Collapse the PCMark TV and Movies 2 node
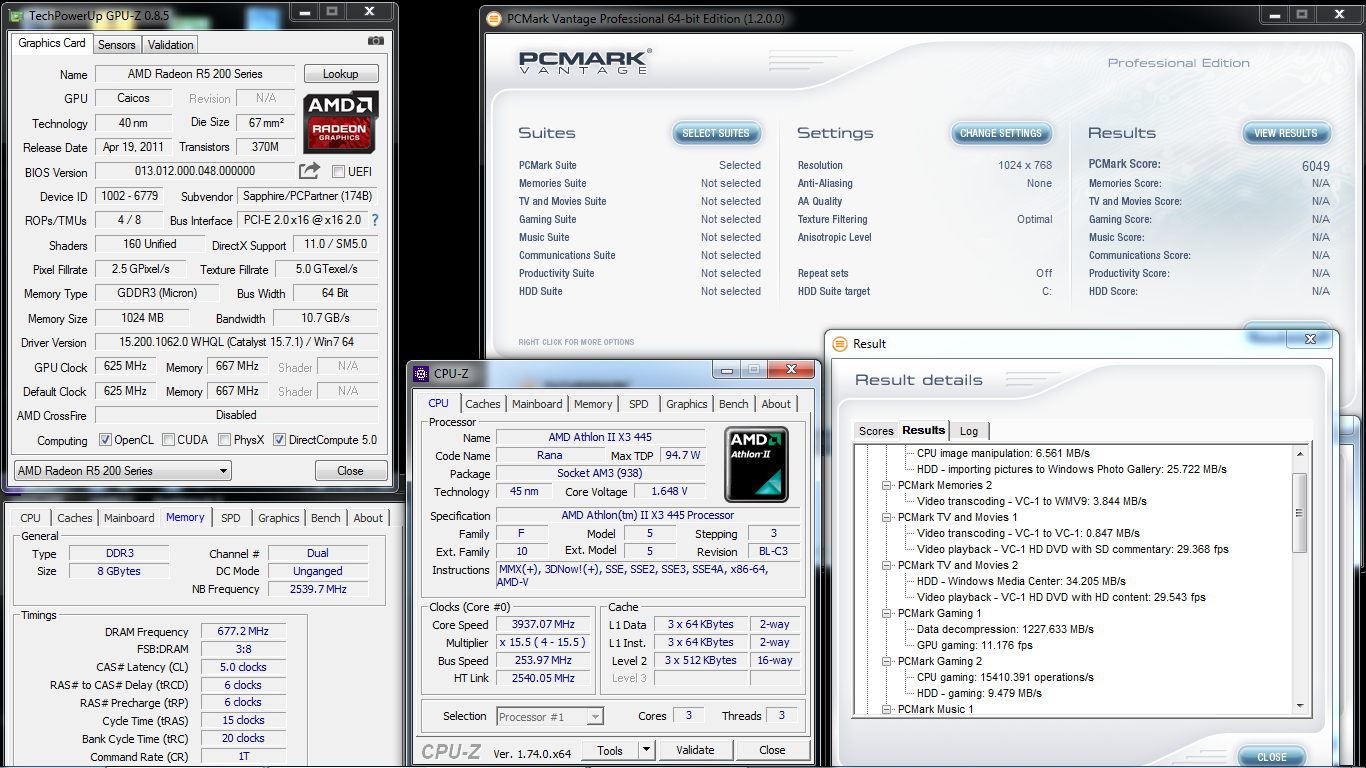 pos(888,565)
